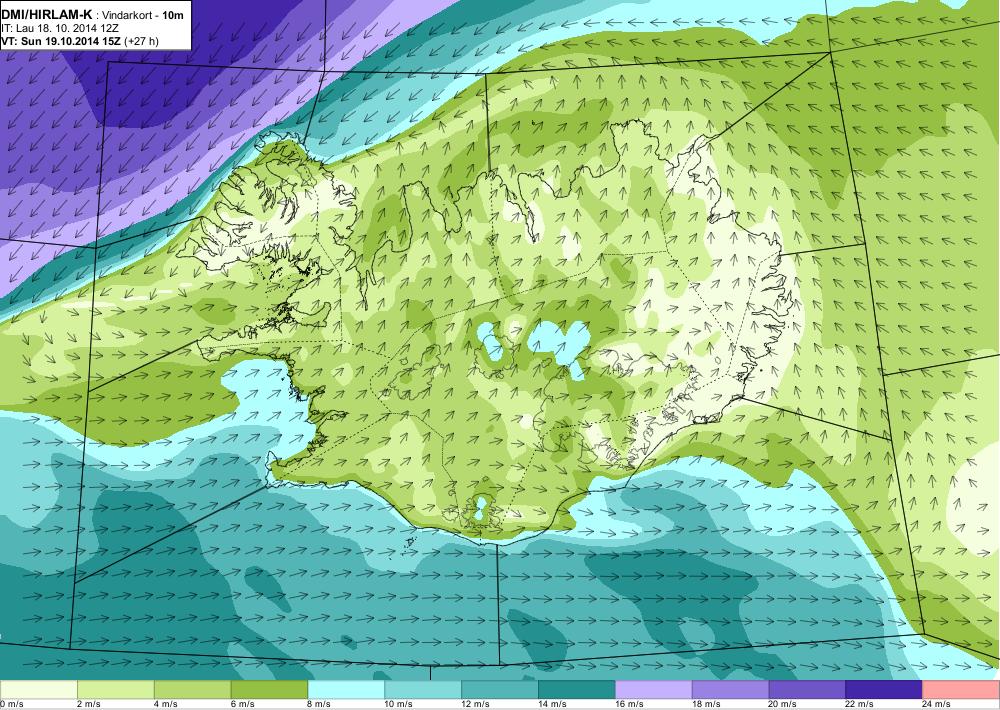Click the pink 24 m/s legend swatch

click(x=961, y=690)
